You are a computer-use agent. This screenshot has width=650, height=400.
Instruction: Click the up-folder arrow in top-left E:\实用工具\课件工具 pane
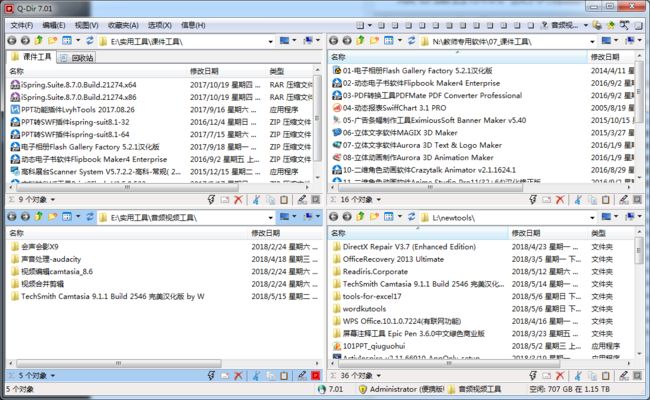pos(39,41)
